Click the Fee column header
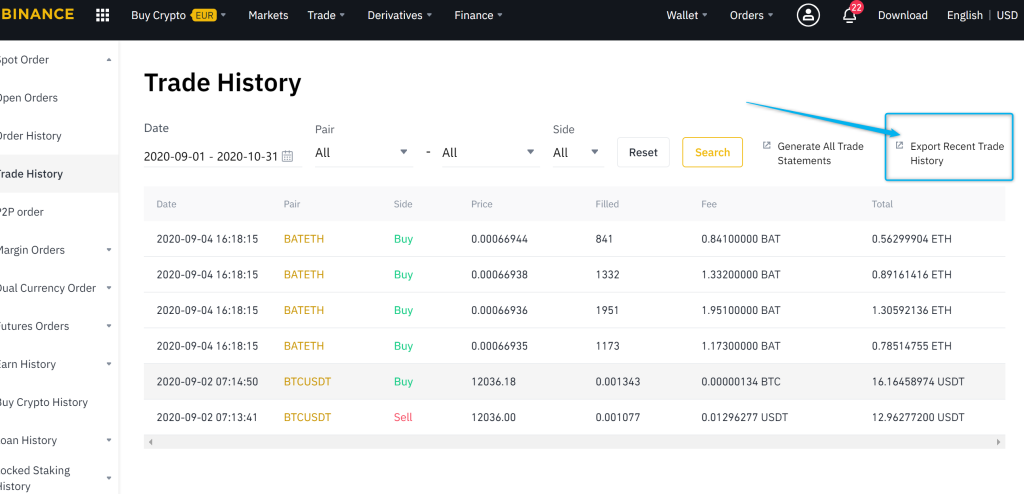 tap(709, 204)
